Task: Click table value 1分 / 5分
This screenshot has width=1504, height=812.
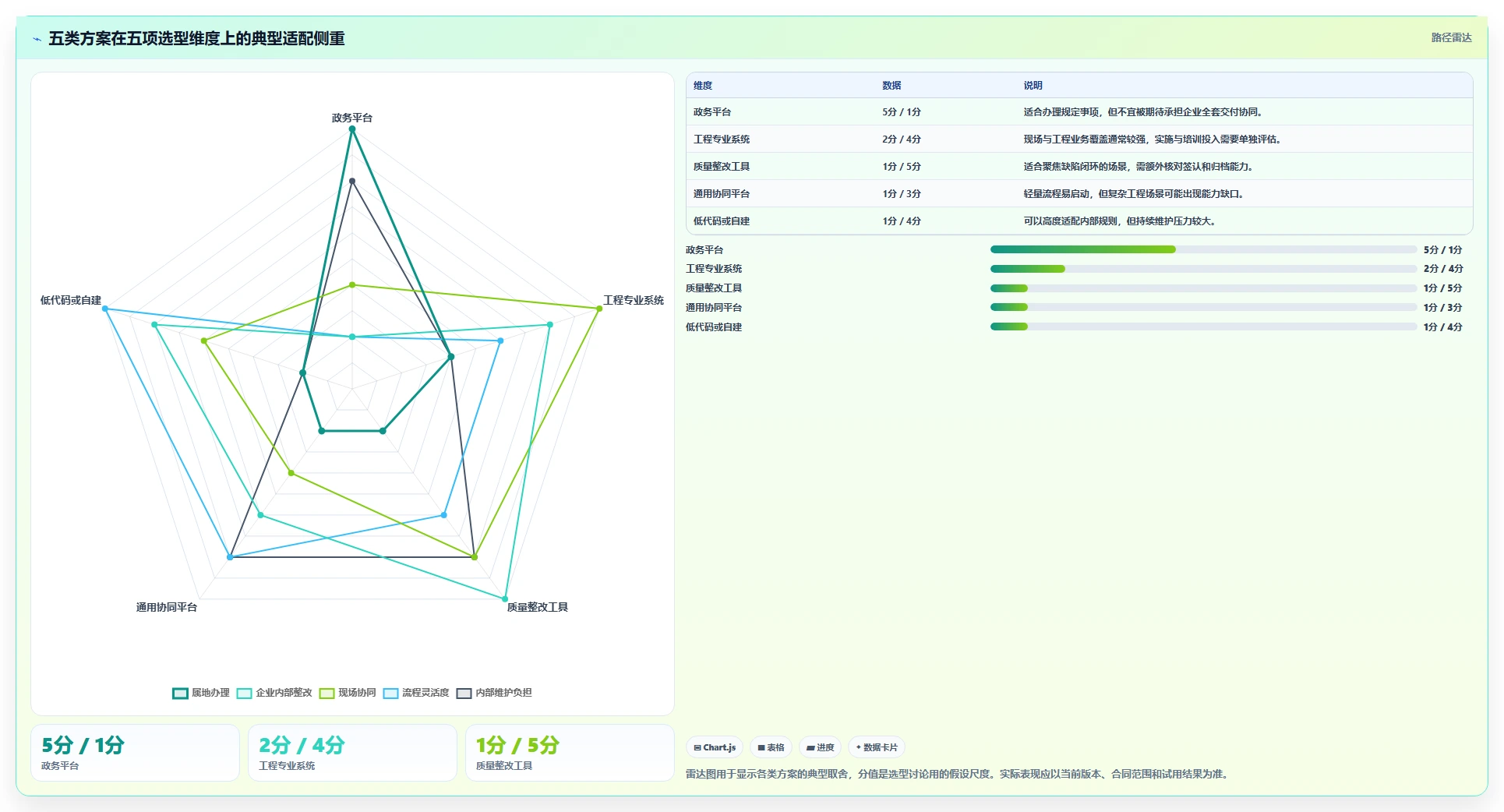Action: click(902, 167)
